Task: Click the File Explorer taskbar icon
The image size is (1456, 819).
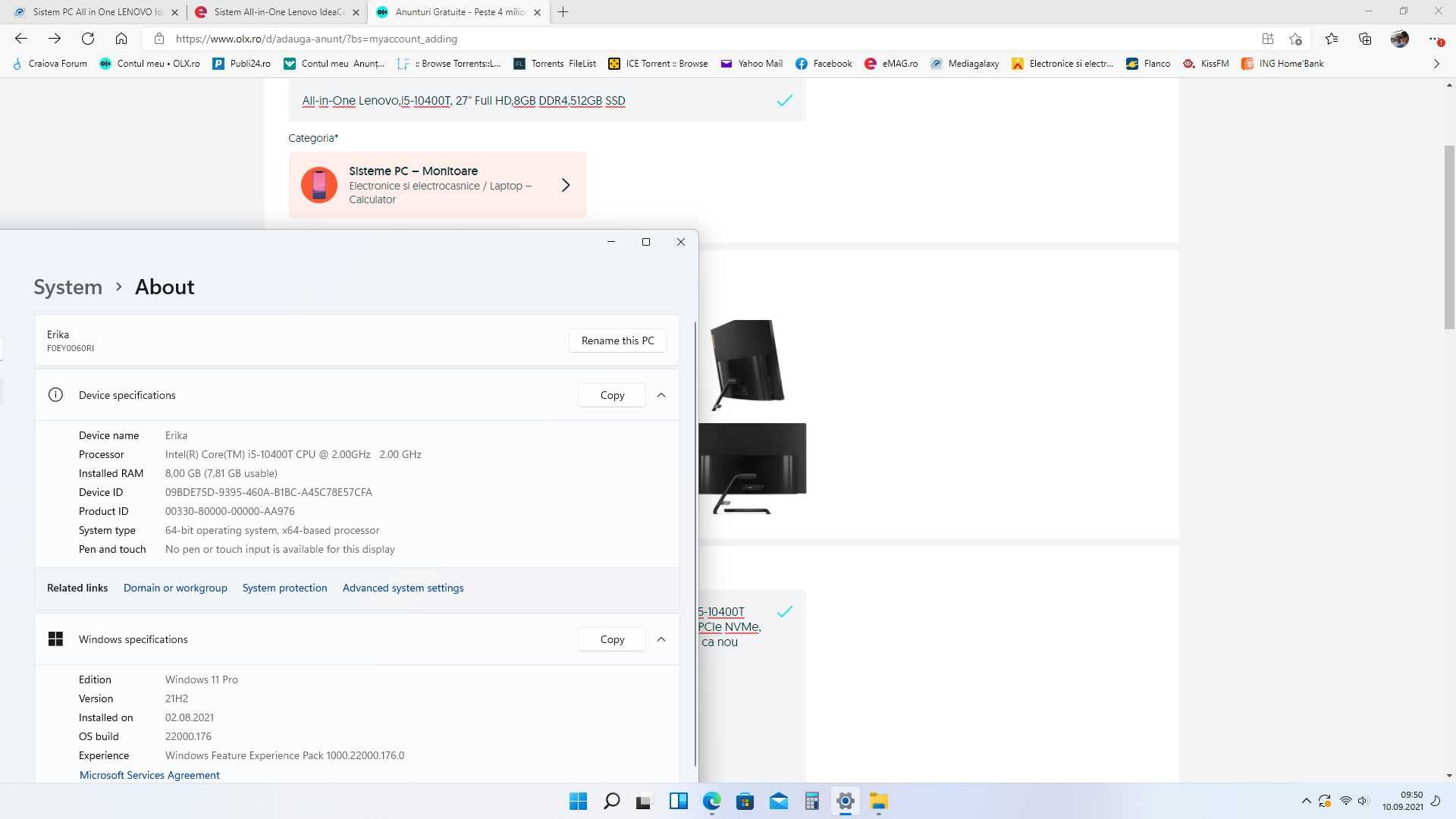Action: tap(879, 801)
